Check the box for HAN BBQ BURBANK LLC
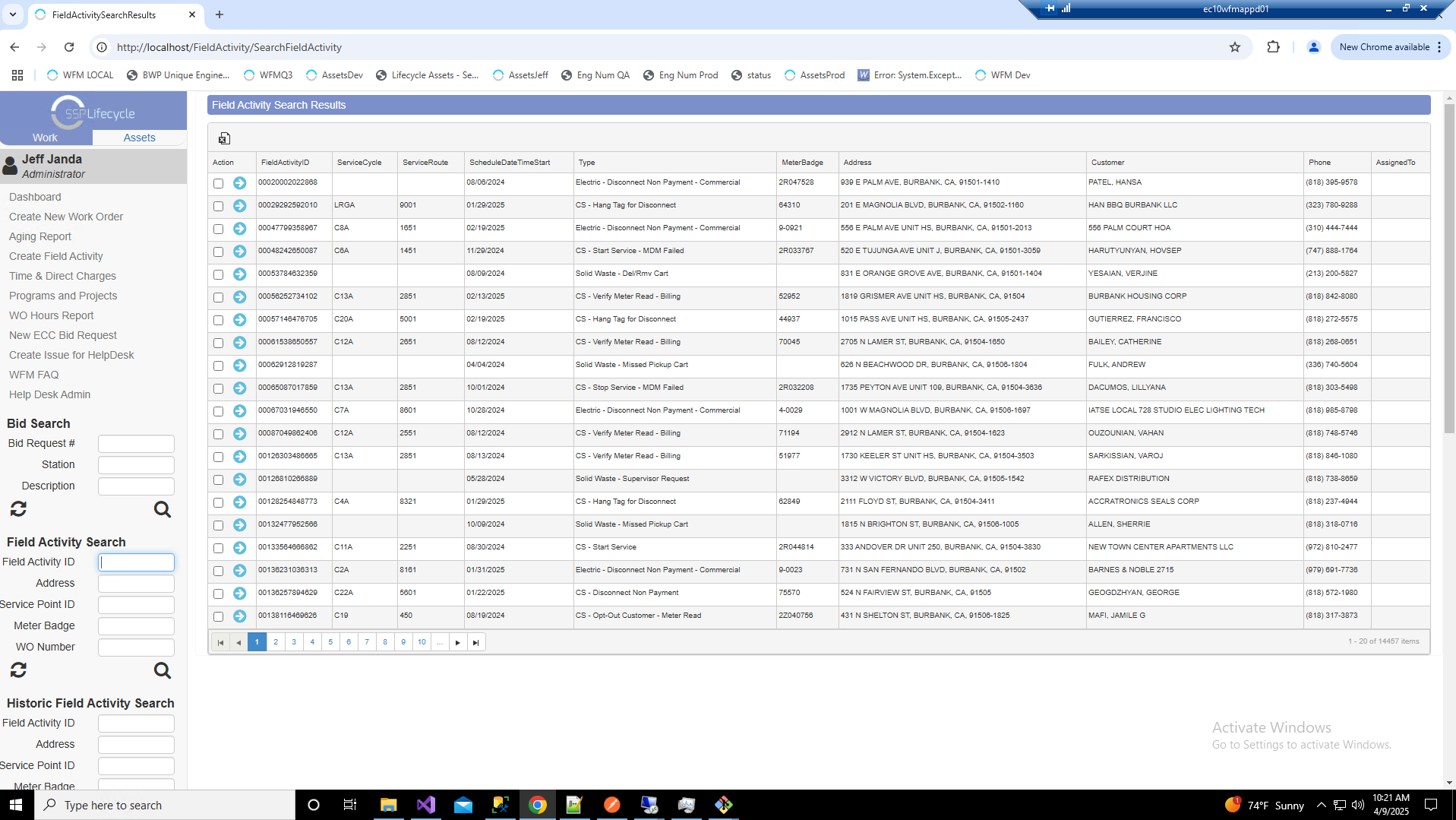The height and width of the screenshot is (820, 1456). (x=219, y=206)
